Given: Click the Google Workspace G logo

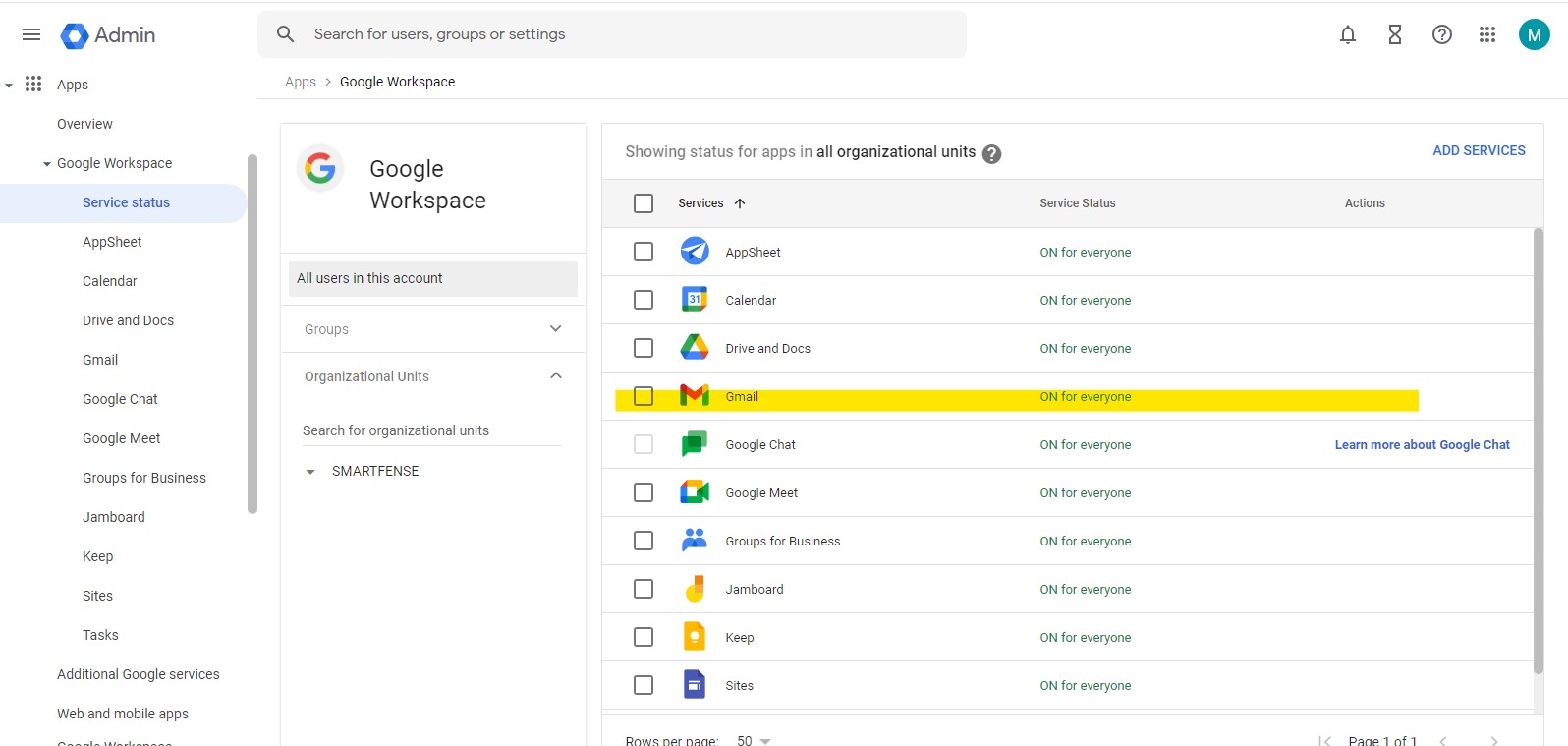Looking at the screenshot, I should [320, 168].
